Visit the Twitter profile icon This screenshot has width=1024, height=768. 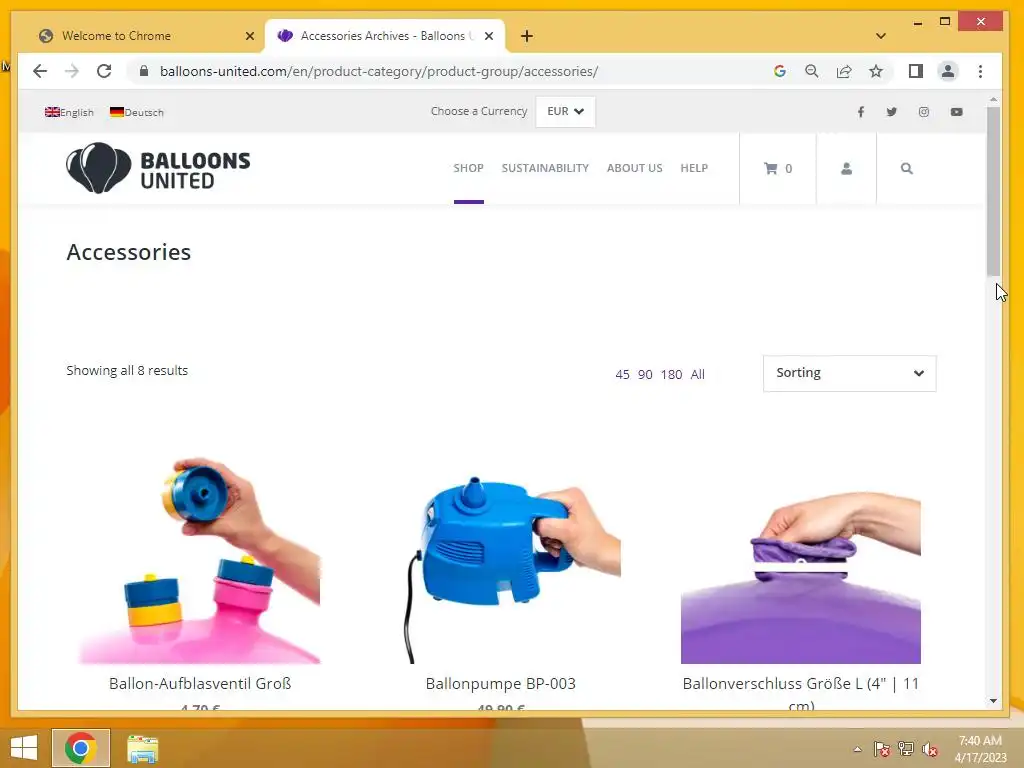pos(891,112)
